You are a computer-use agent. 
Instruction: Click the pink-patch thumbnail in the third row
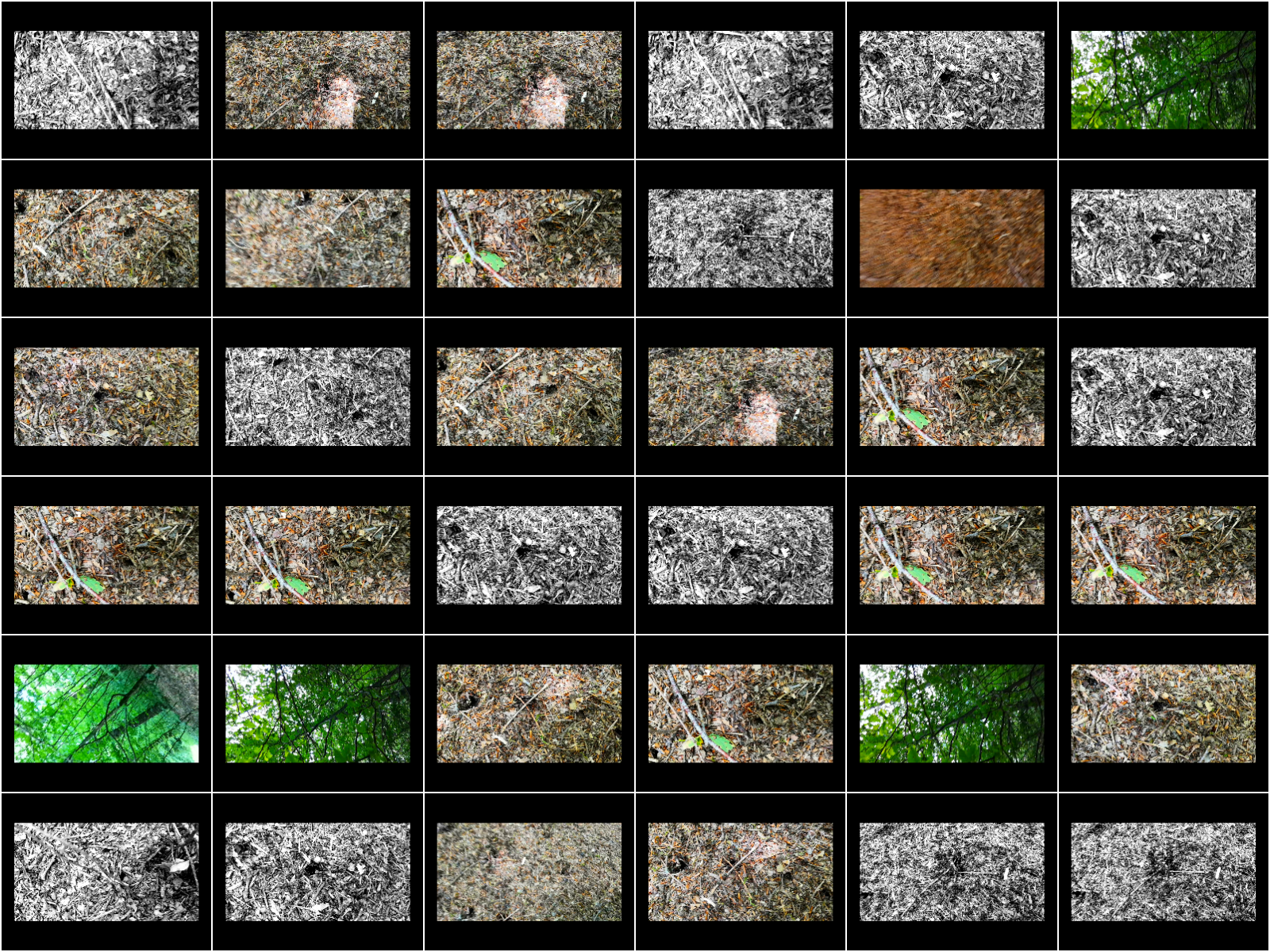[741, 397]
